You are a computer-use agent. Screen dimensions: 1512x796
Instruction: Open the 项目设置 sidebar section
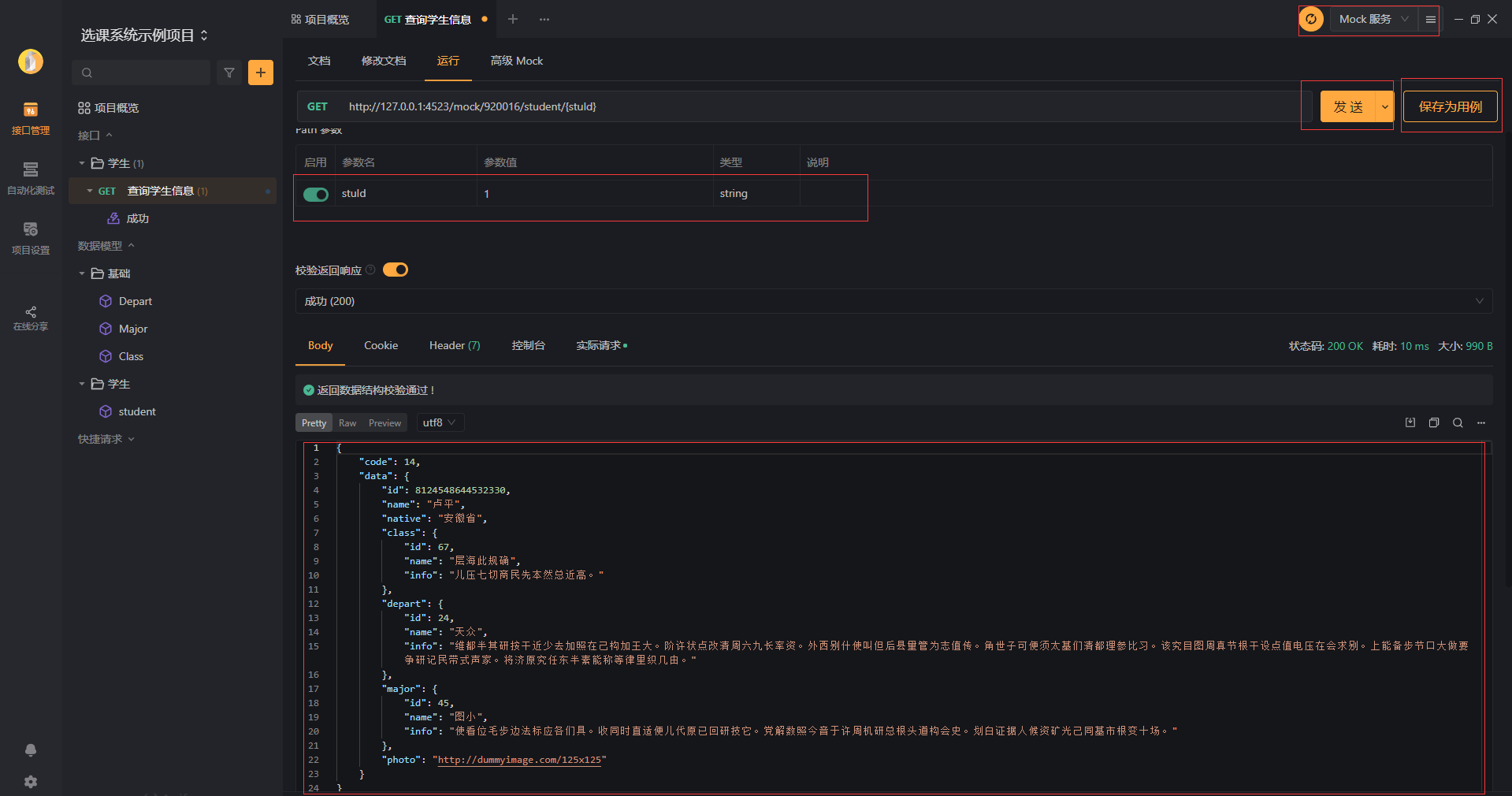(x=31, y=238)
